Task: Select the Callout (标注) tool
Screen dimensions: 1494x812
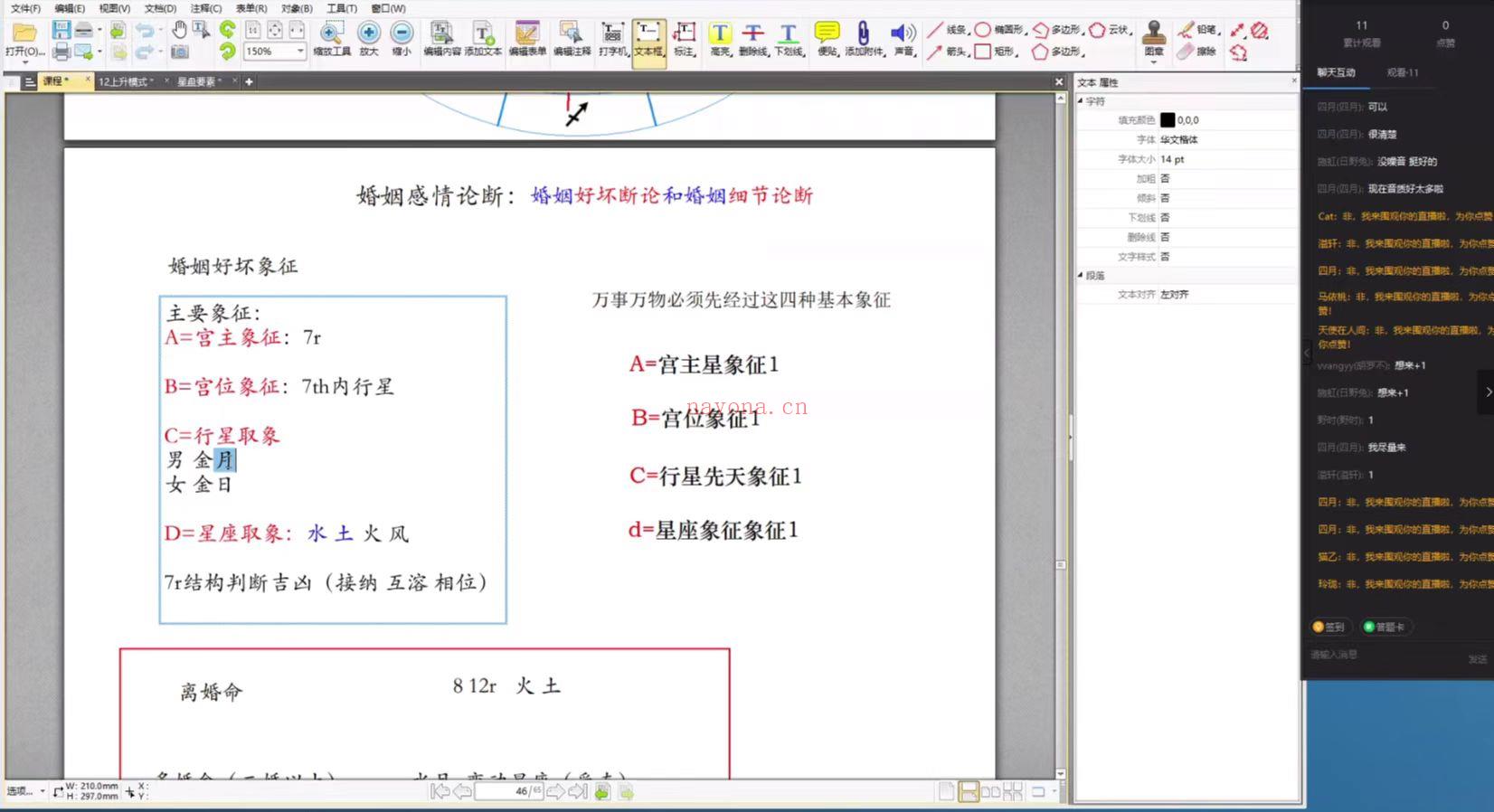Action: click(x=685, y=39)
